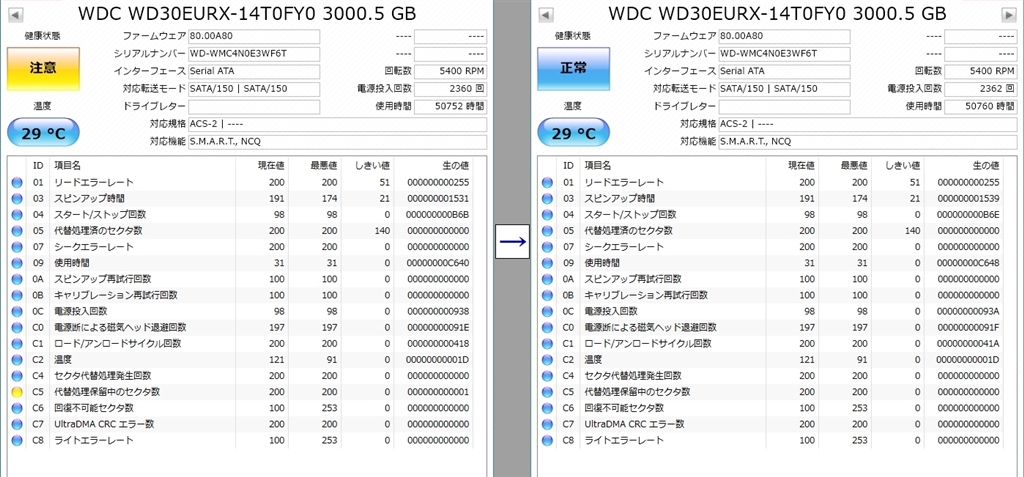Image resolution: width=1024 pixels, height=477 pixels.
Task: Go to previous disk in the 正常 window
Action: pyautogui.click(x=547, y=14)
